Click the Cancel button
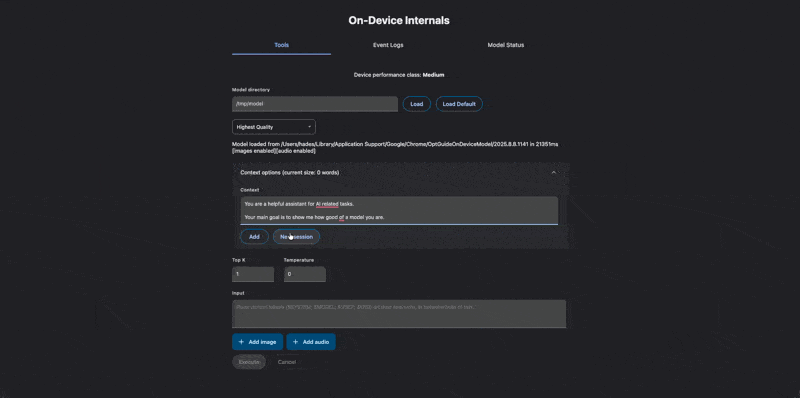Viewport: 800px width, 398px height. pos(287,362)
